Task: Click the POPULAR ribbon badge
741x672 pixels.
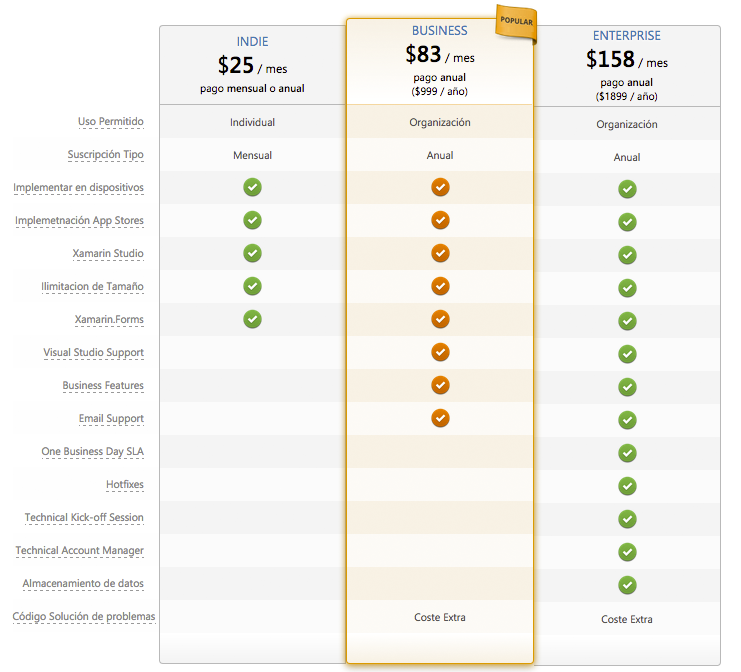Action: click(x=516, y=22)
